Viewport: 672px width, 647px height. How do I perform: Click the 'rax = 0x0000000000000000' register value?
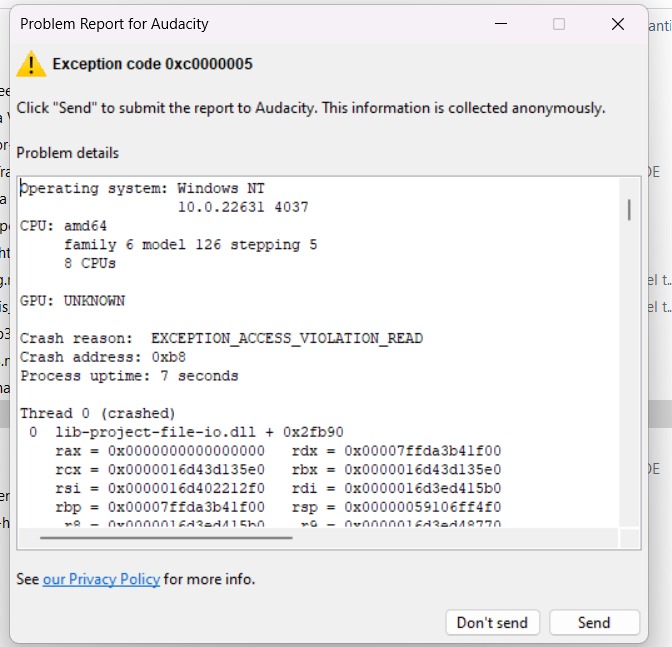coord(160,451)
